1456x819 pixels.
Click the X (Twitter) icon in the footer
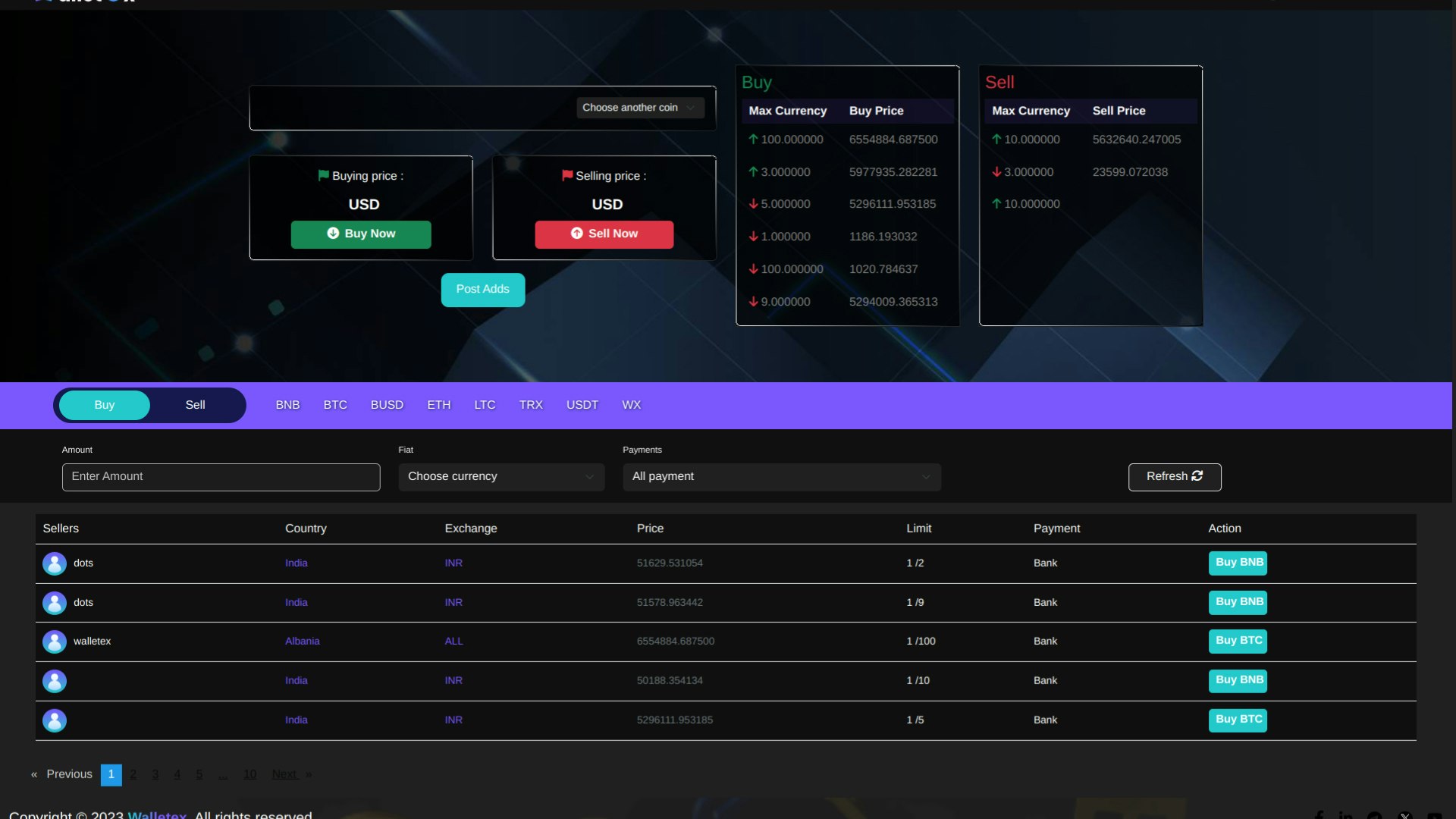click(1407, 816)
